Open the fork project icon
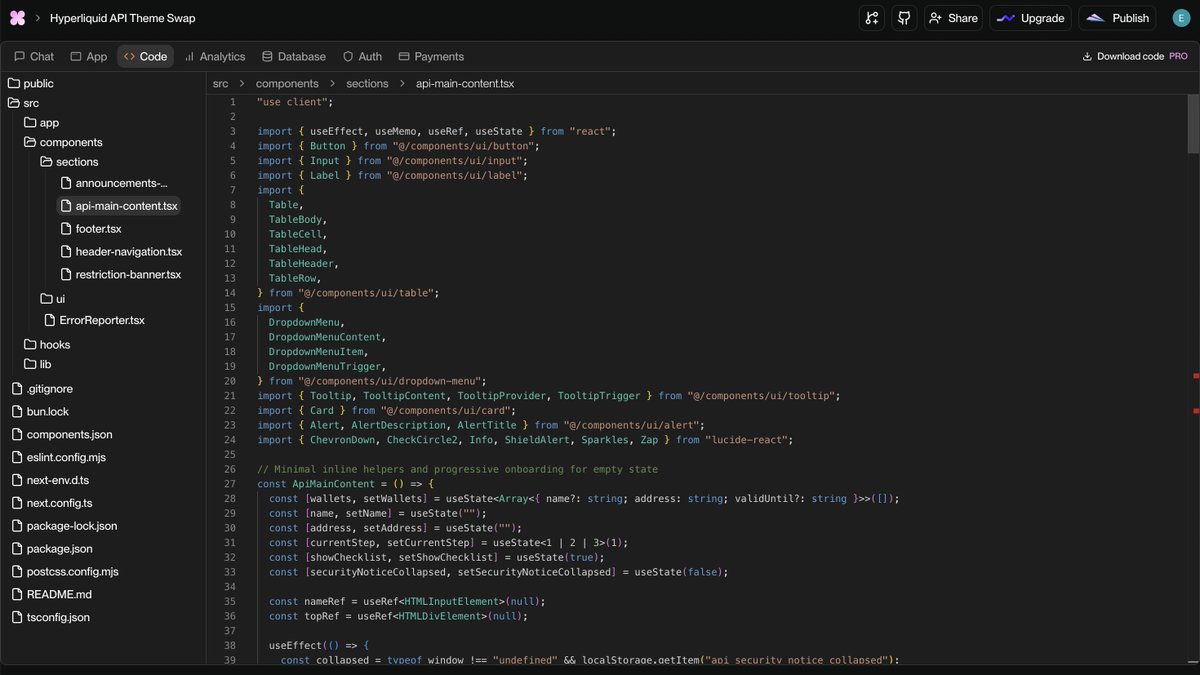Image resolution: width=1200 pixels, height=675 pixels. (x=870, y=17)
